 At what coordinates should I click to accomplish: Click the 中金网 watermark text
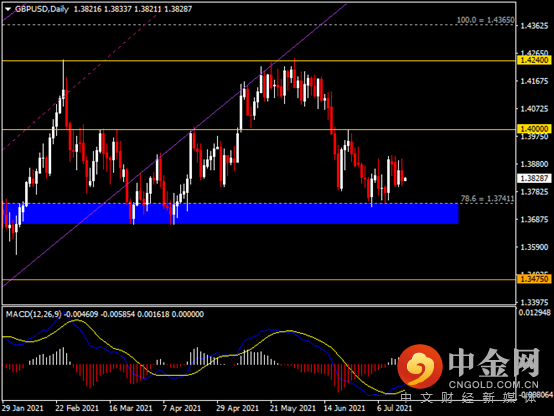[x=494, y=363]
